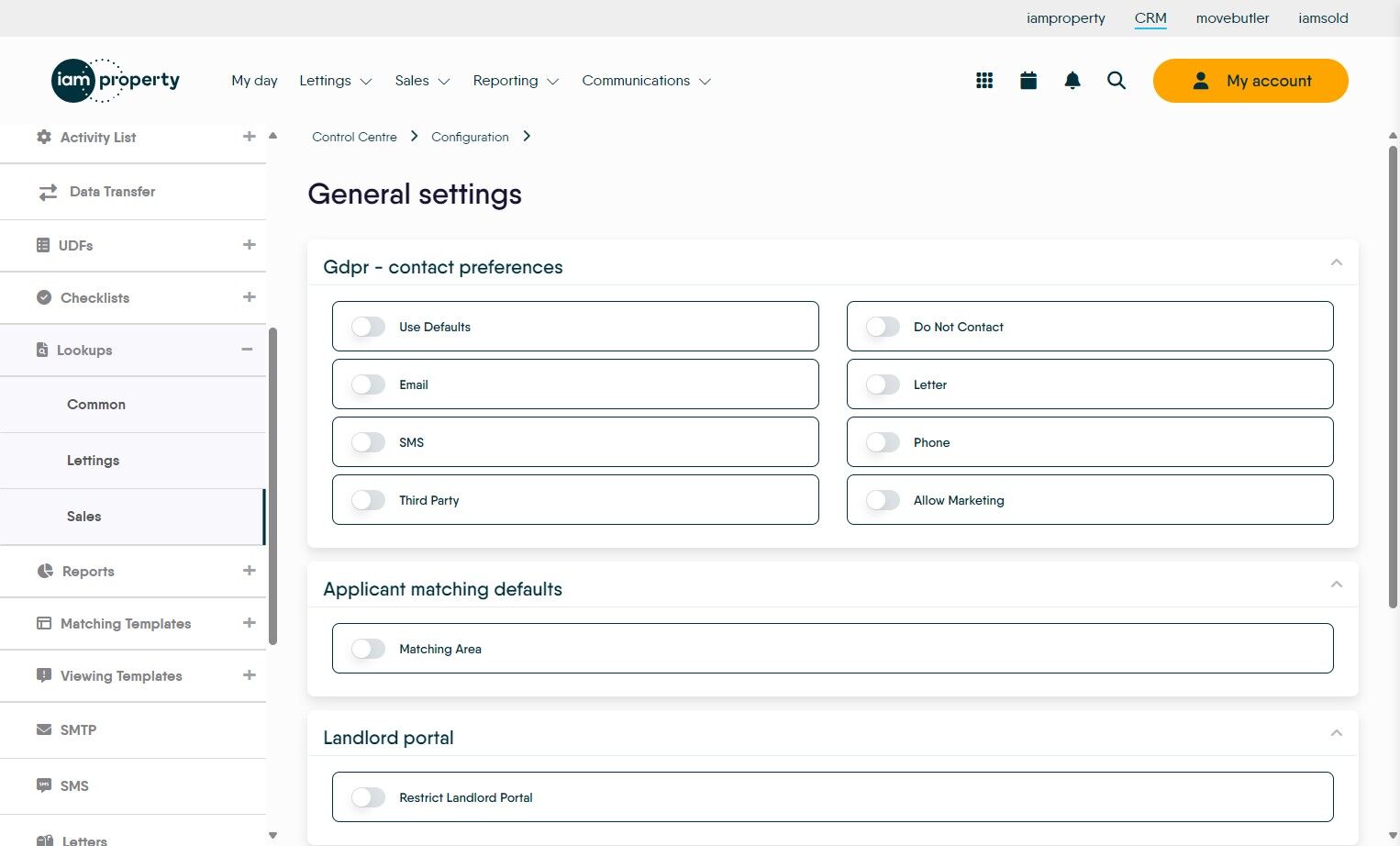The image size is (1400, 846).
Task: Toggle the Allow Marketing switch
Action: [x=883, y=500]
